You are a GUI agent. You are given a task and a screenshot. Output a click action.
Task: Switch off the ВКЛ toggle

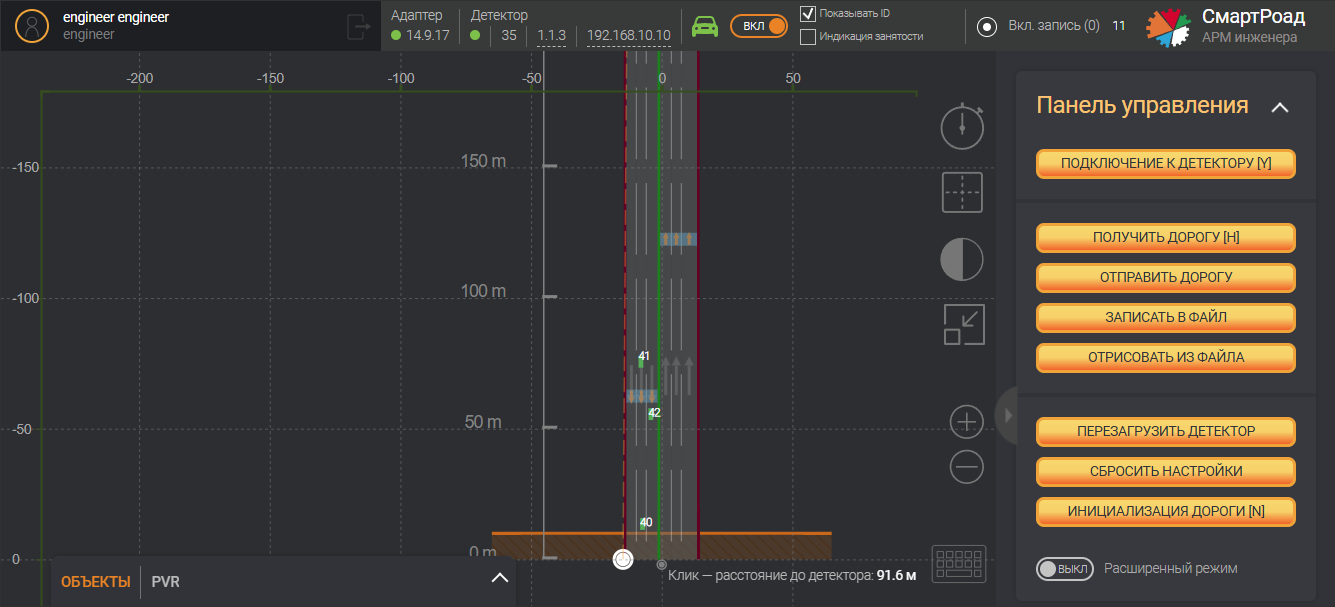click(759, 26)
